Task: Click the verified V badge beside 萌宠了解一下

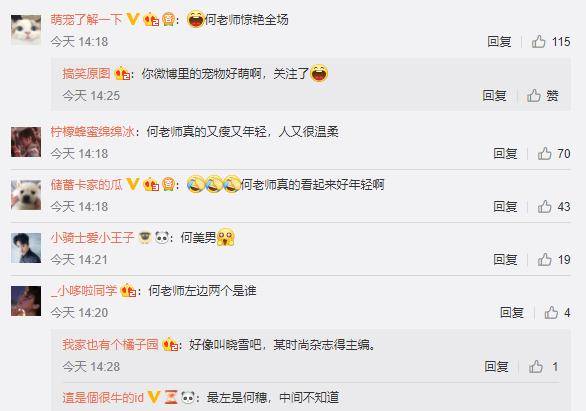Action: 133,19
